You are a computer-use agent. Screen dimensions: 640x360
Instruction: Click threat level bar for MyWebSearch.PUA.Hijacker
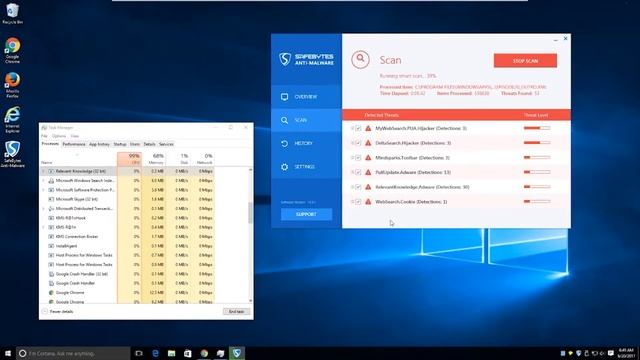(x=537, y=128)
